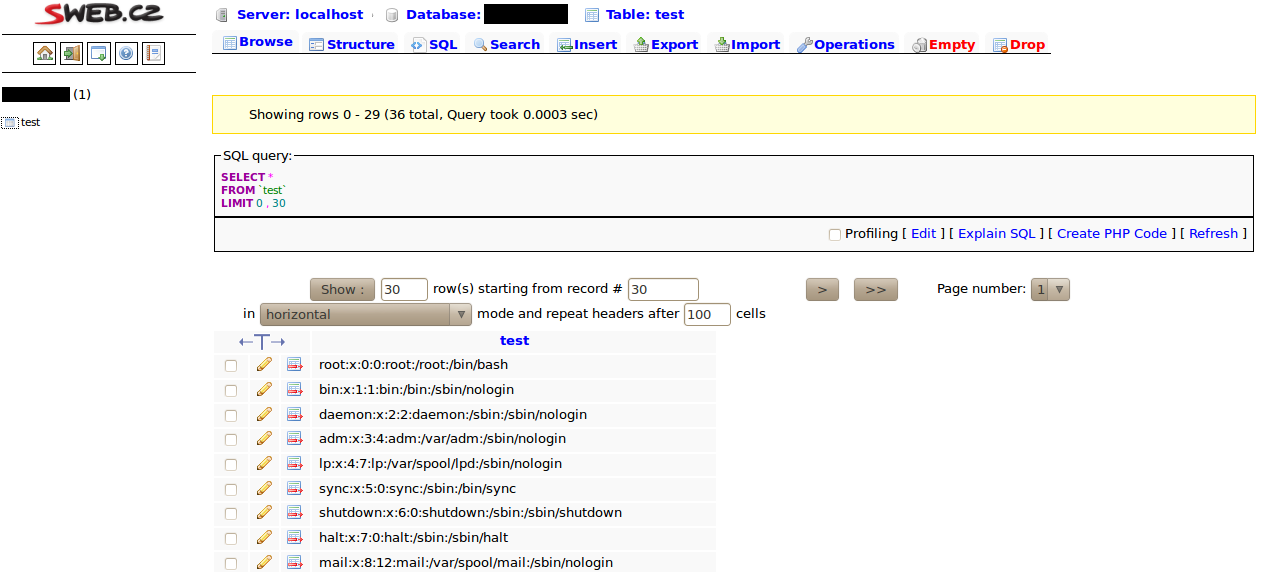Click the edit pencil for the root row

[264, 365]
